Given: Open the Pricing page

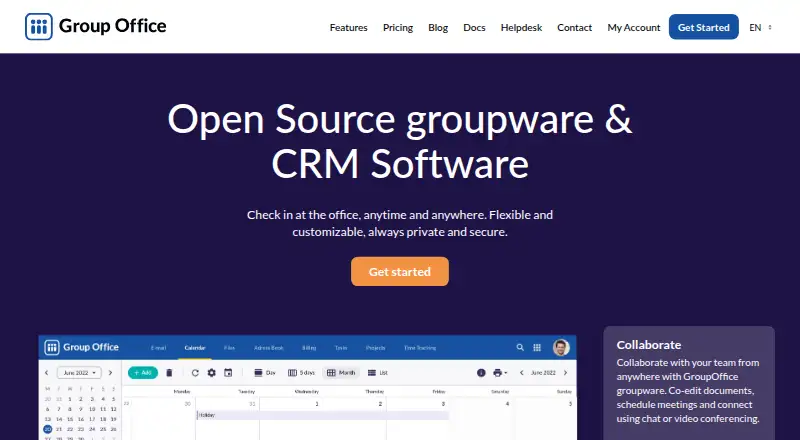Looking at the screenshot, I should pyautogui.click(x=398, y=28).
